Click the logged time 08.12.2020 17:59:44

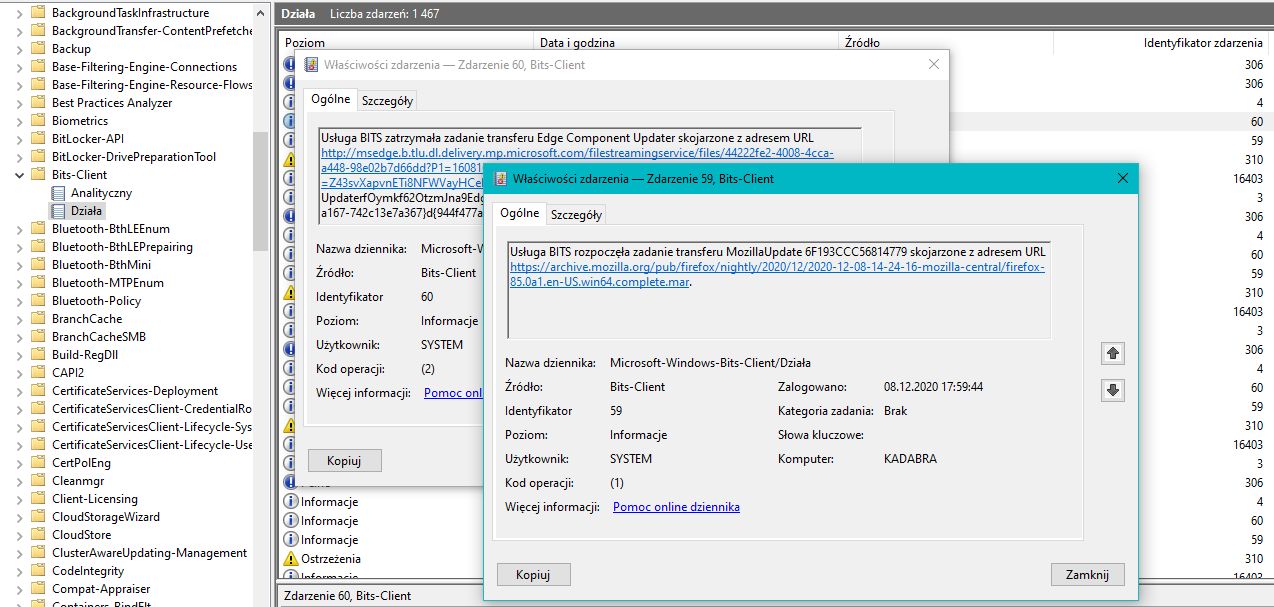(x=933, y=386)
